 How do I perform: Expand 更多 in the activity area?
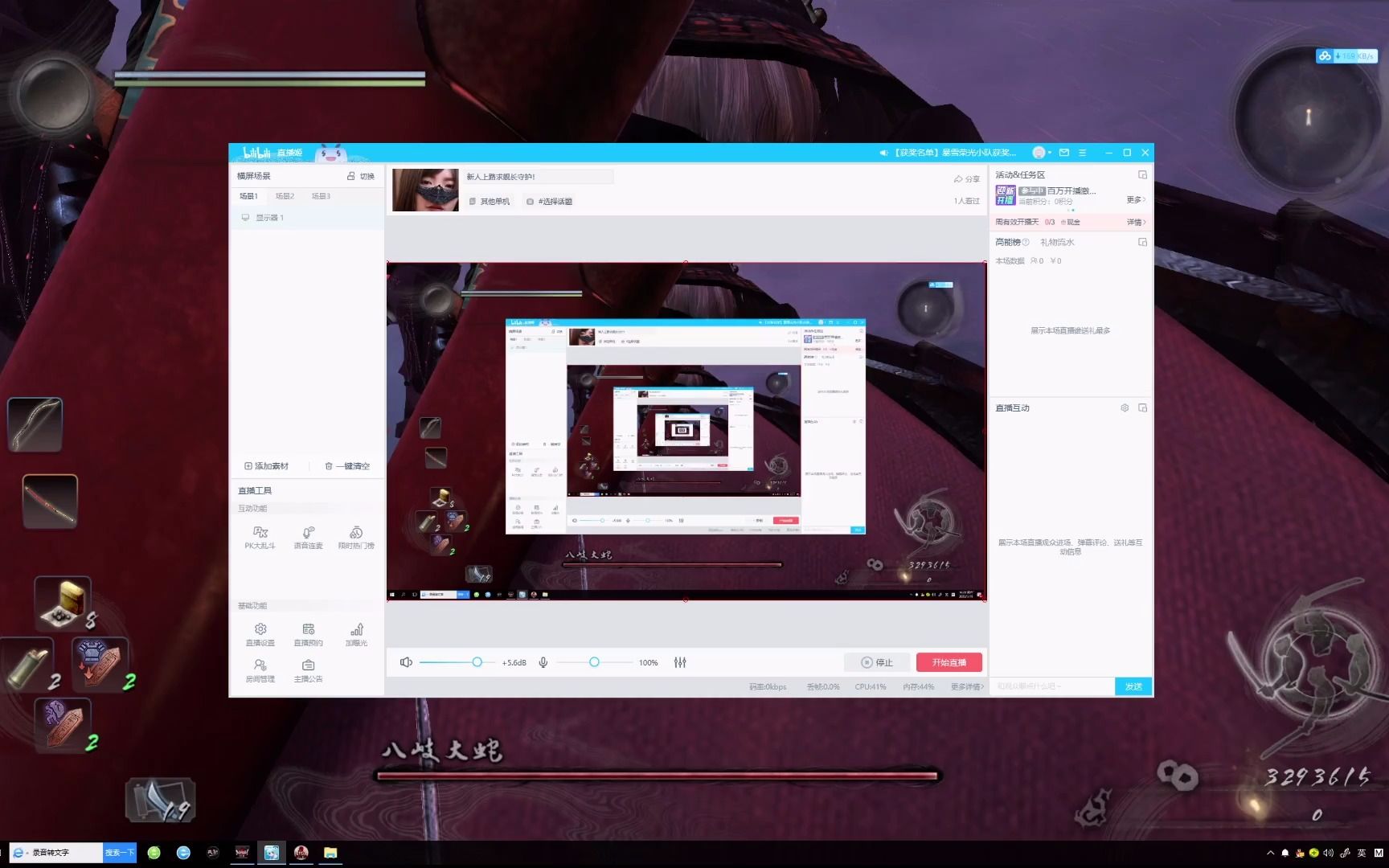tap(1136, 199)
